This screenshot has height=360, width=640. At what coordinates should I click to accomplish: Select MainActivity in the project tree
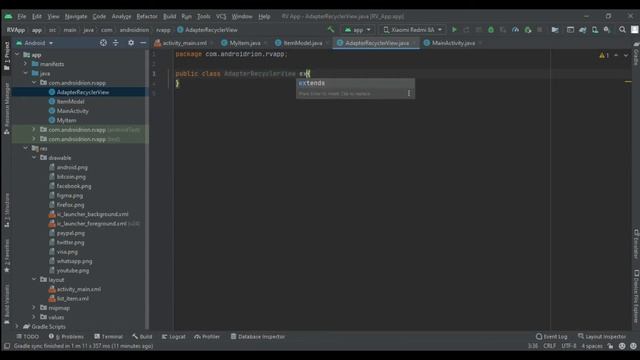pos(73,111)
